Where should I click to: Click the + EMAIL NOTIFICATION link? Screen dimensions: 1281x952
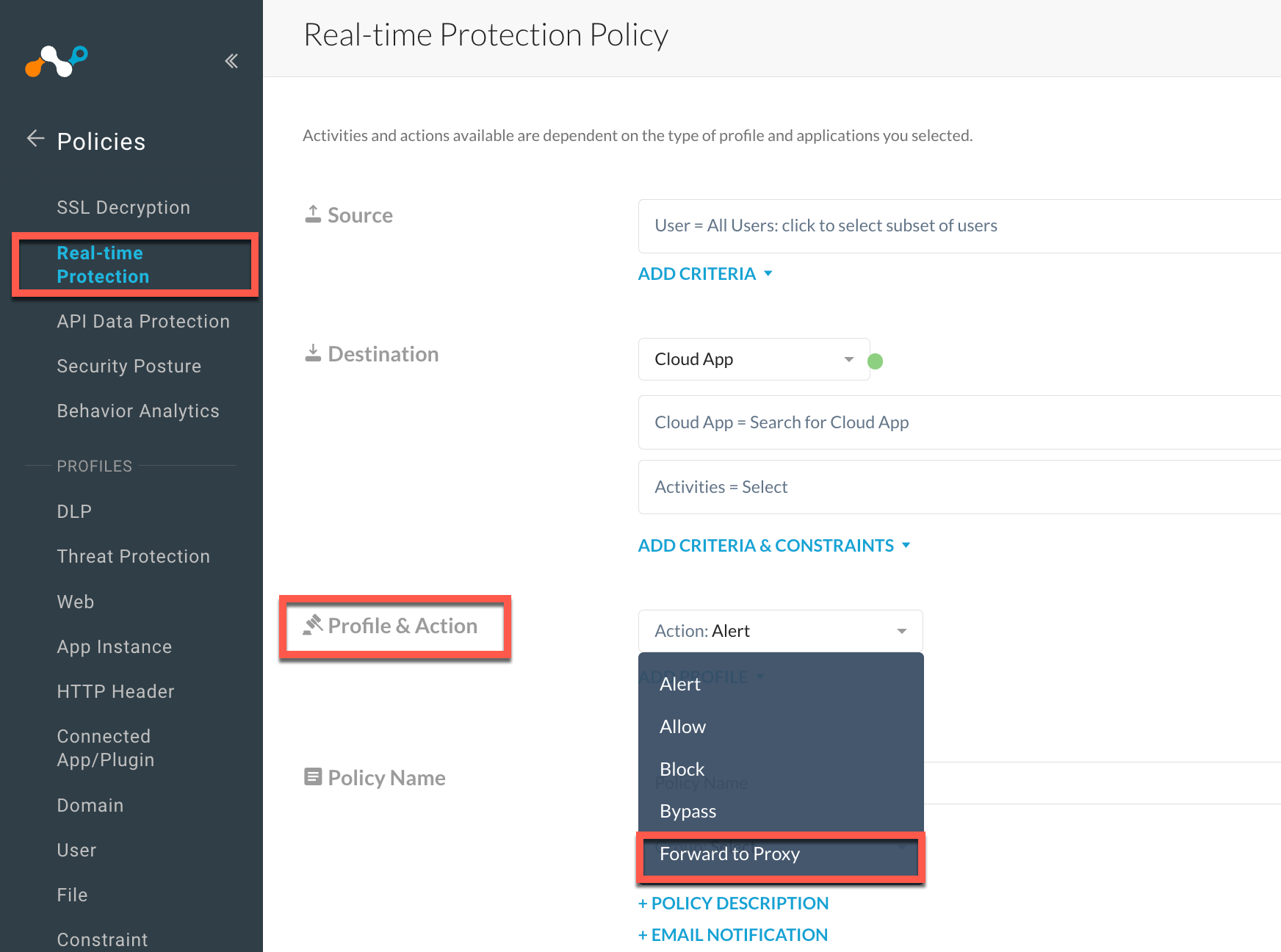pos(732,934)
